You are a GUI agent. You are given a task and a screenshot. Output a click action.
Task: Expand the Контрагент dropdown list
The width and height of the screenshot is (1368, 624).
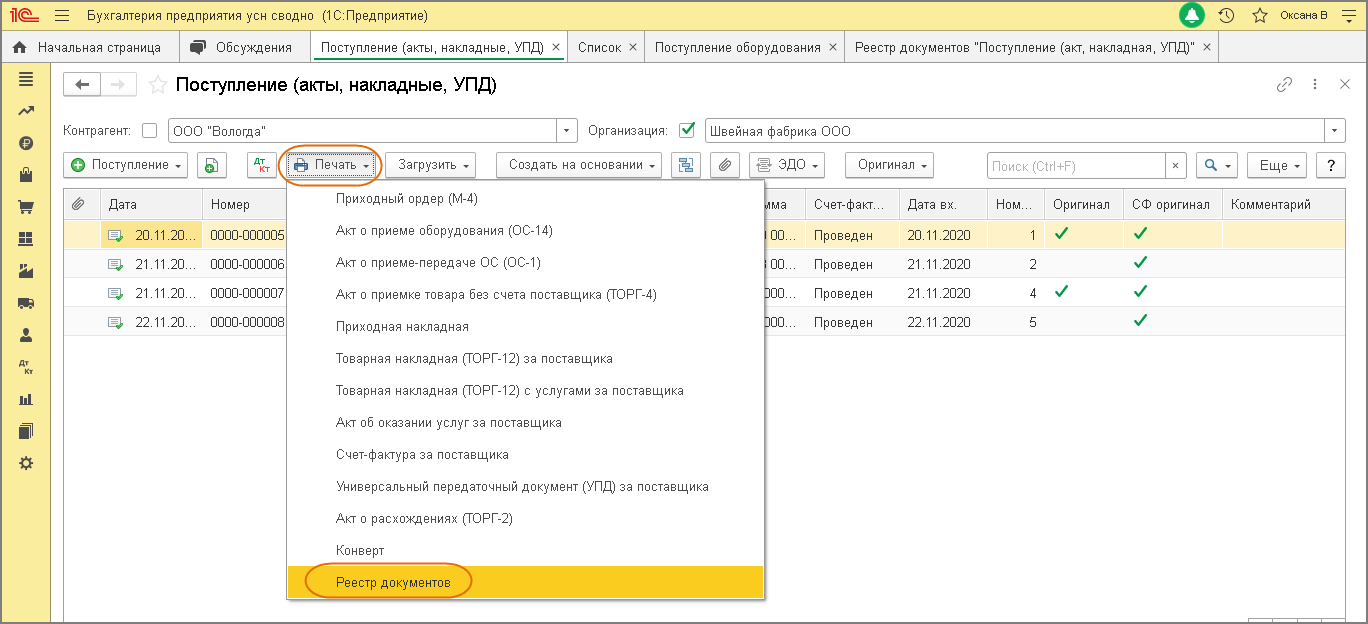[x=567, y=131]
